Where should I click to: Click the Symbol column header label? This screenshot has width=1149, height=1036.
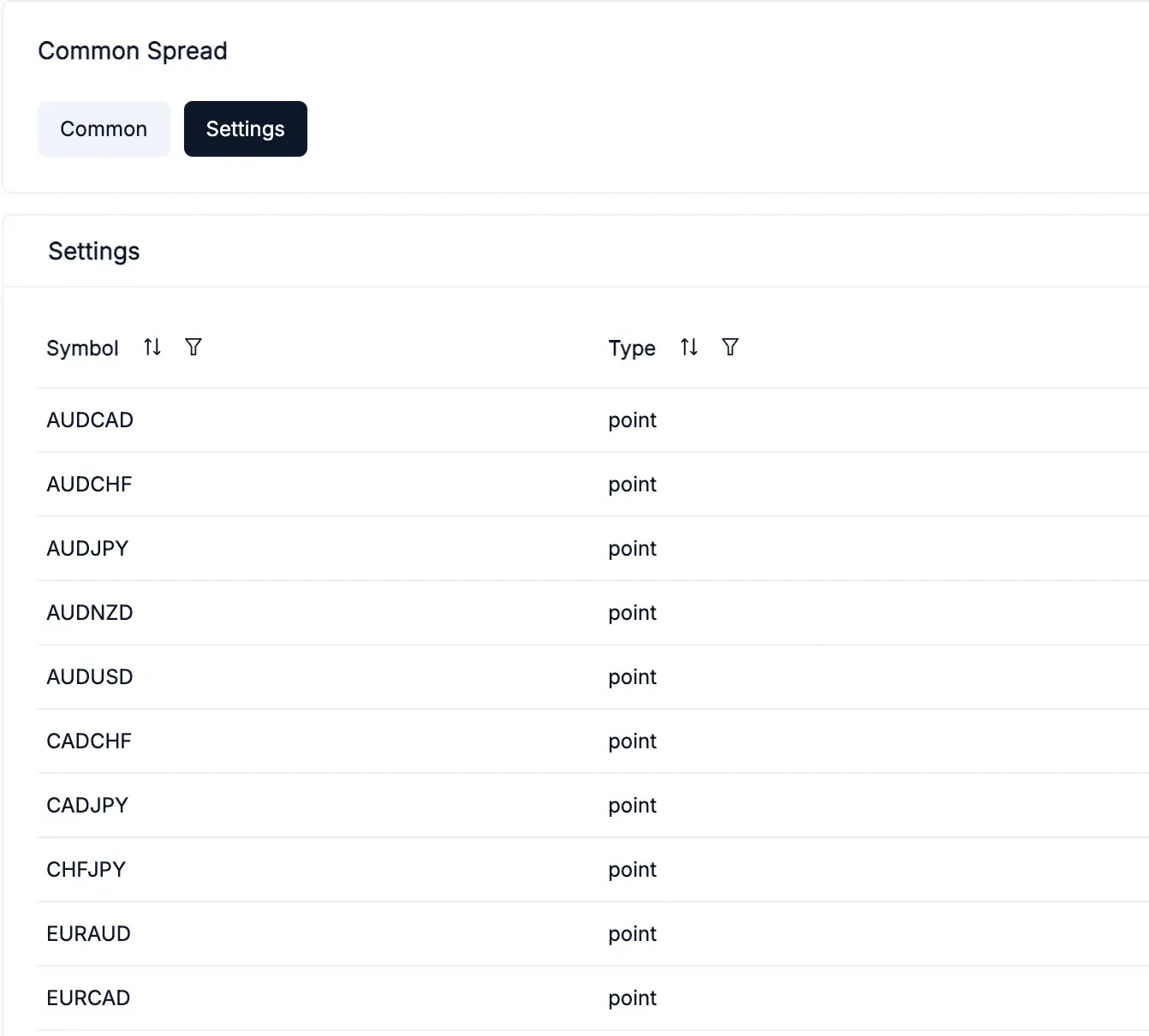[82, 348]
